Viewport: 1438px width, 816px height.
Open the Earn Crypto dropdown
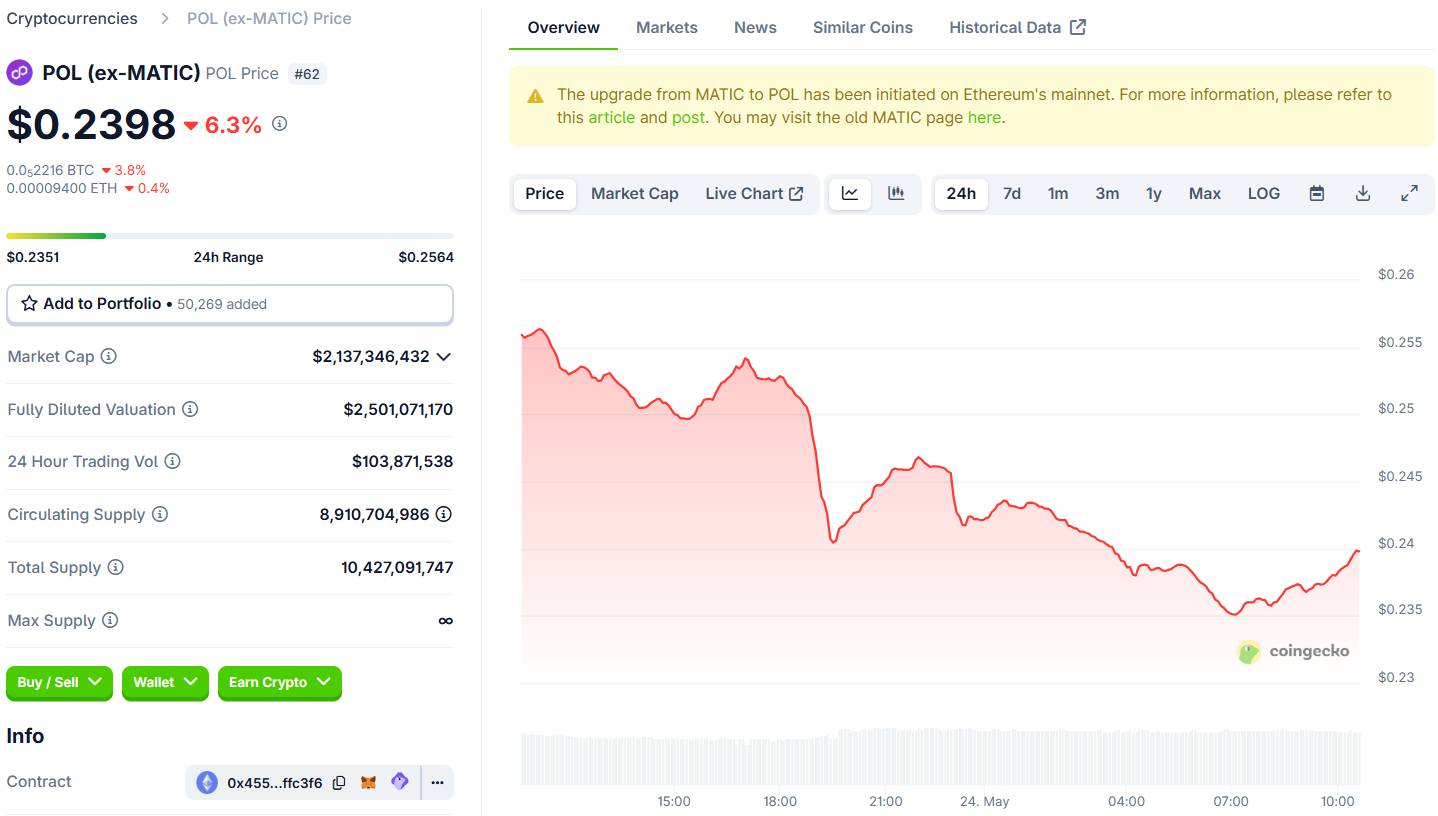pyautogui.click(x=280, y=682)
